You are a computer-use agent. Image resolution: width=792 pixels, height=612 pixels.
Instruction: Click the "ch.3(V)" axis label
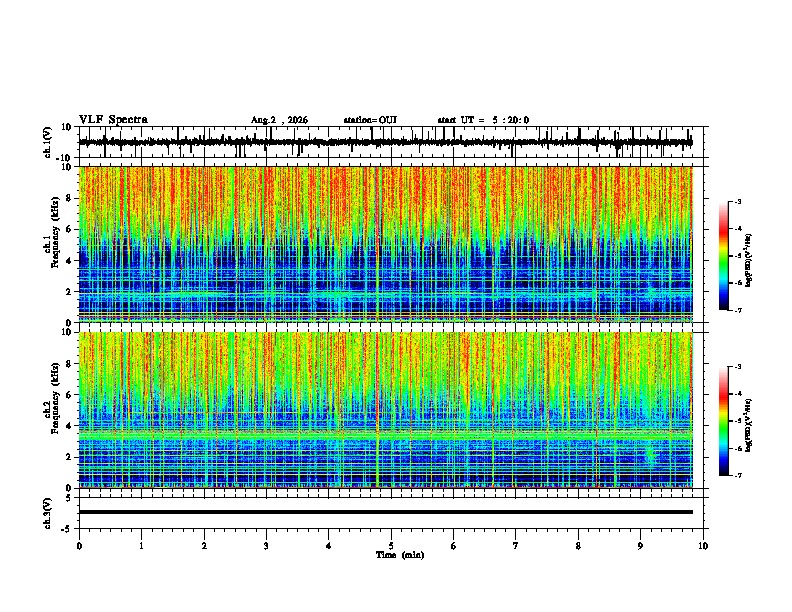click(x=48, y=513)
